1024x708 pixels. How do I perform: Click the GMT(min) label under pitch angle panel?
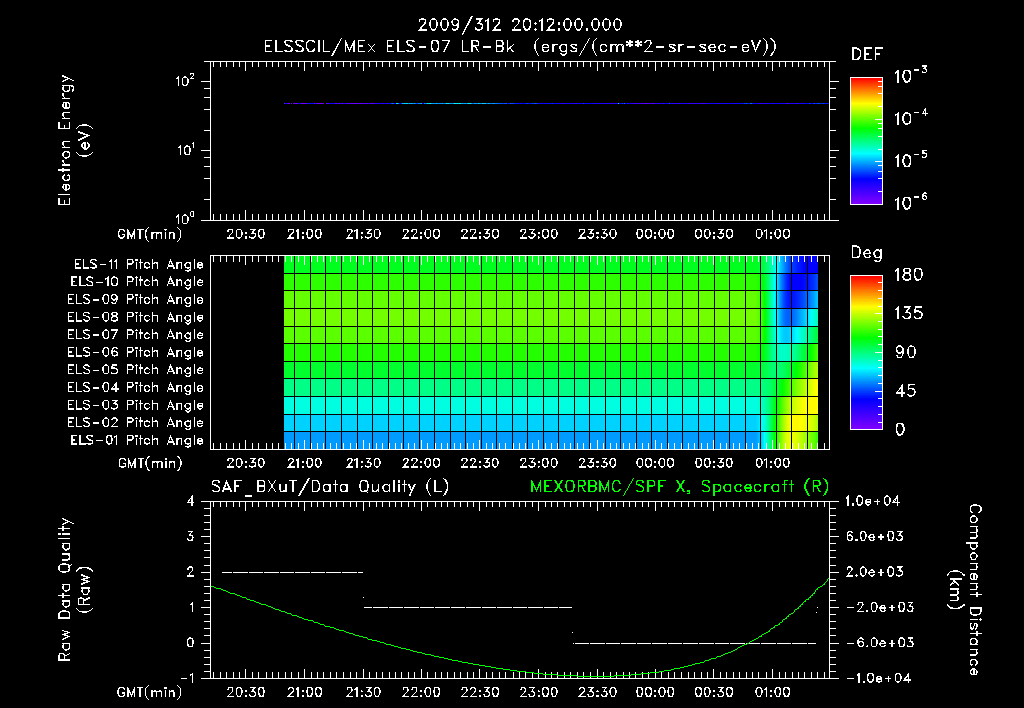[x=150, y=464]
